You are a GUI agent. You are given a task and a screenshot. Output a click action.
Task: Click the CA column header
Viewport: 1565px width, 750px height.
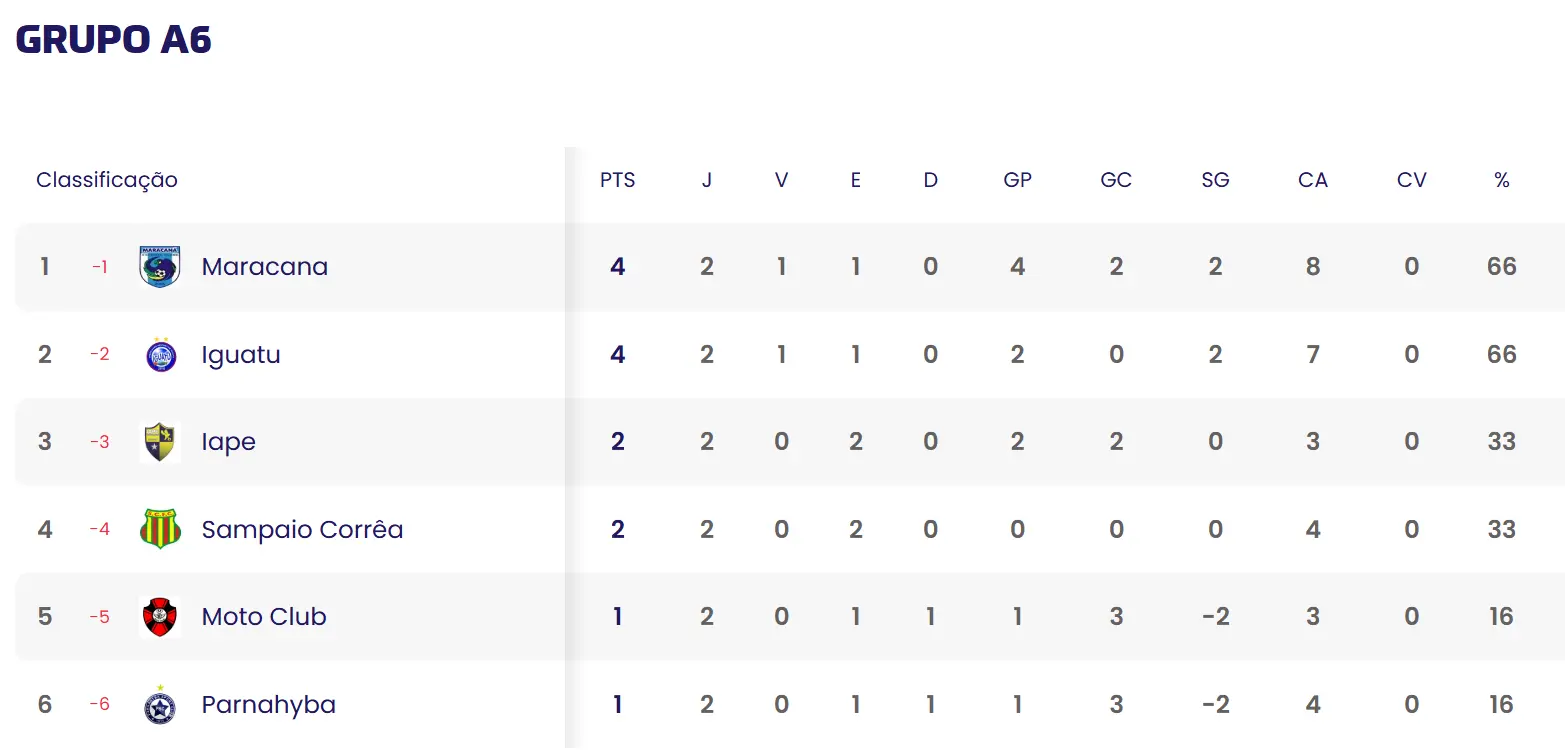[1312, 181]
